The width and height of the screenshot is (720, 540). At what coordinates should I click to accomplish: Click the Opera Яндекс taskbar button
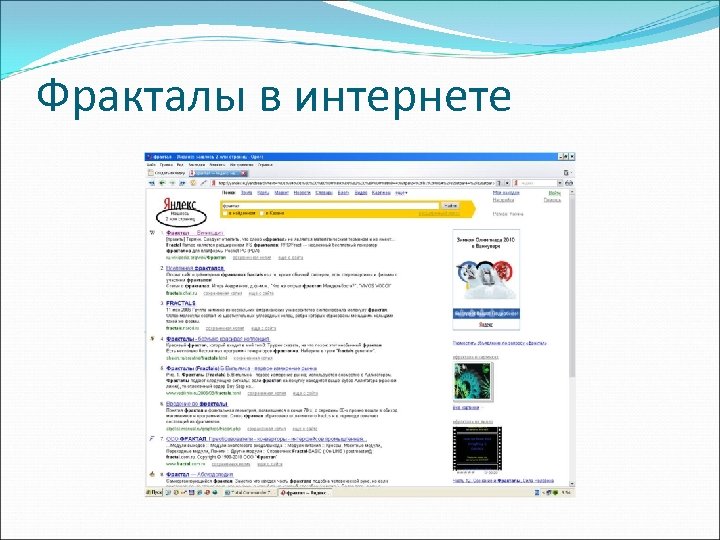(x=304, y=492)
